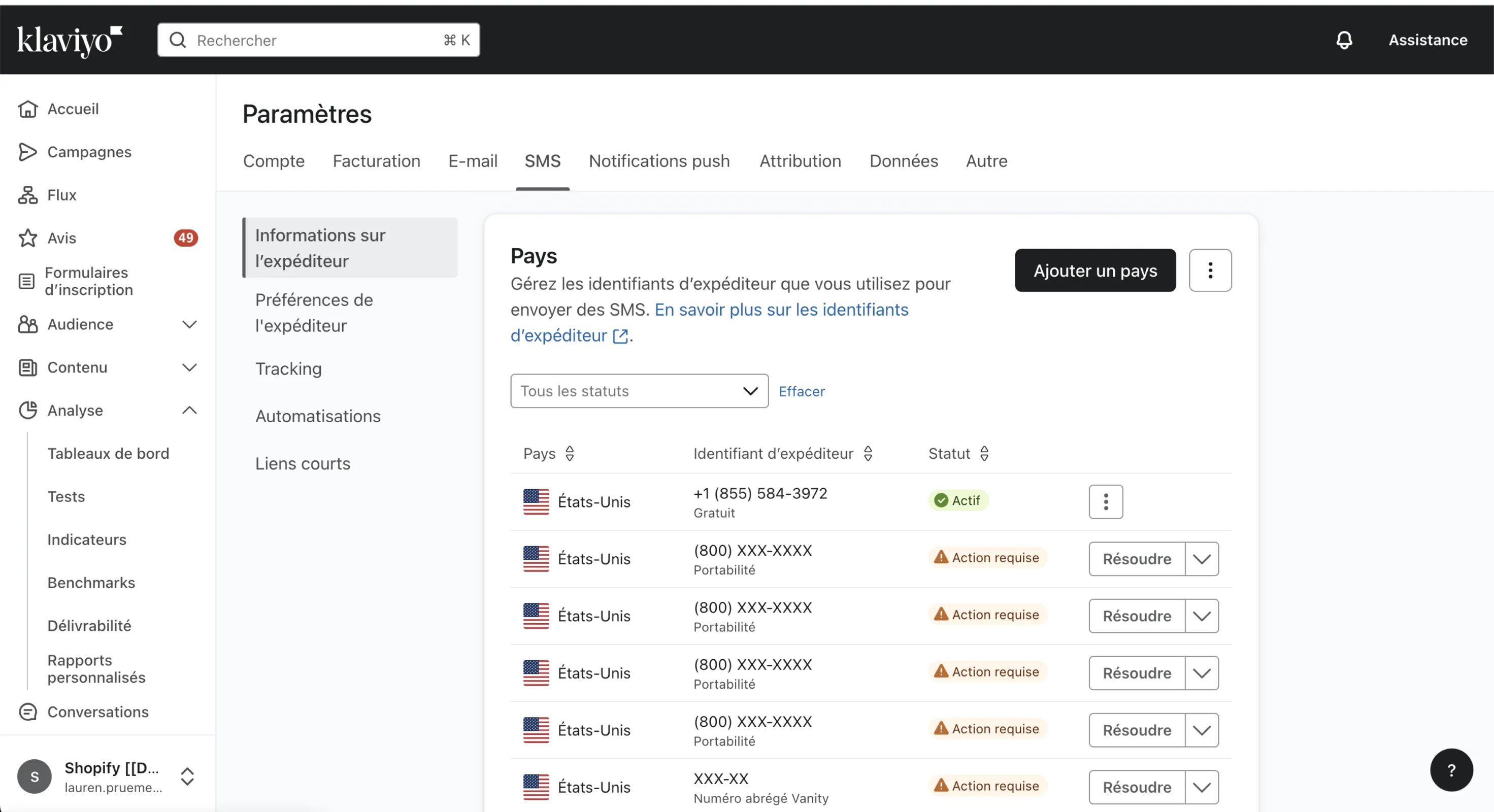
Task: Click the Effacer link
Action: click(801, 391)
